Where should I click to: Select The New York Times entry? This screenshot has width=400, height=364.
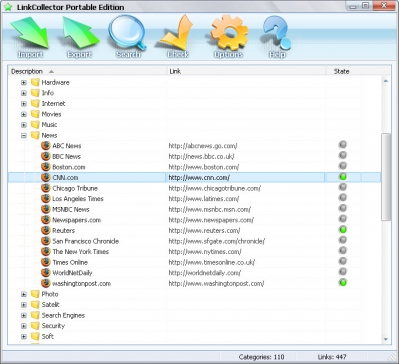80,252
